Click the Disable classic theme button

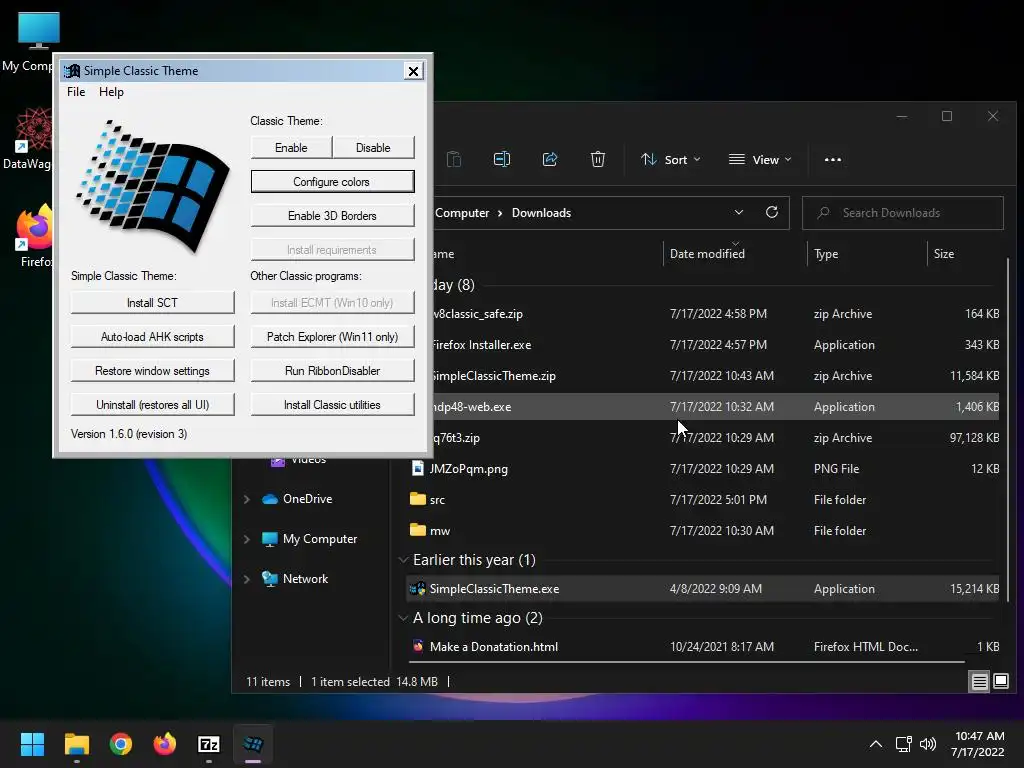tap(373, 148)
